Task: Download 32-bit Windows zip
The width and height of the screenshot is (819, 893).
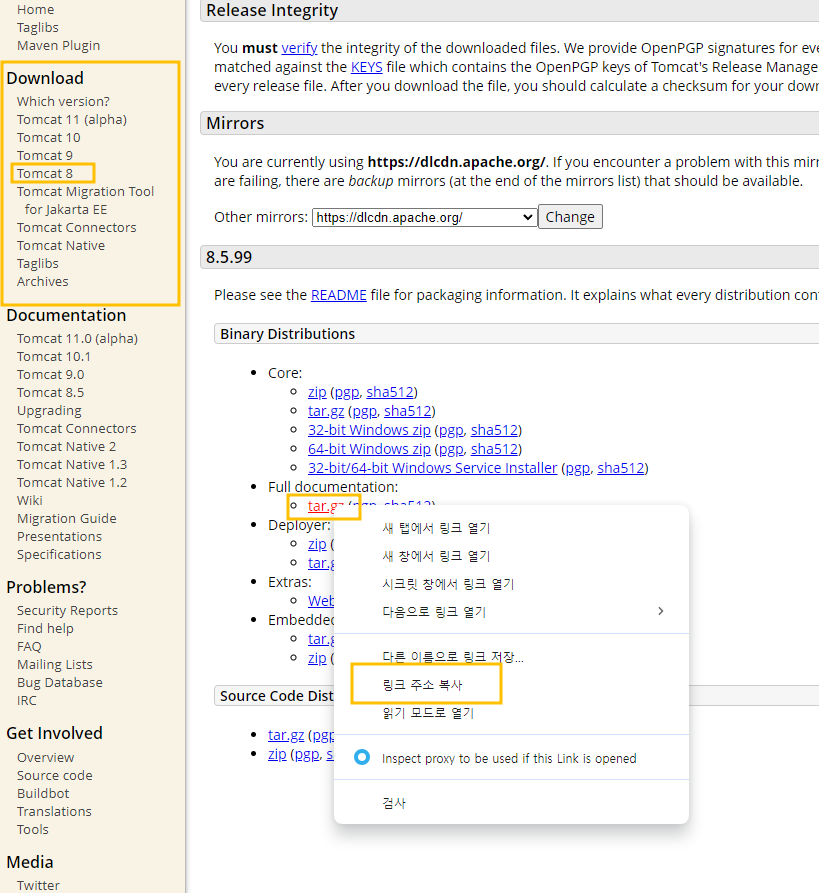Action: point(369,430)
